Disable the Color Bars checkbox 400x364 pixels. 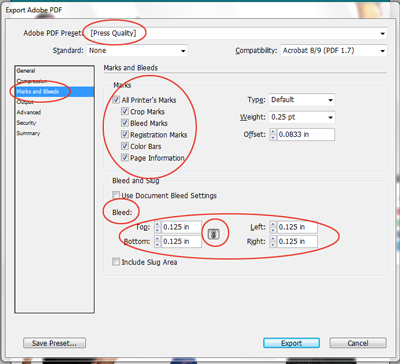pos(125,146)
